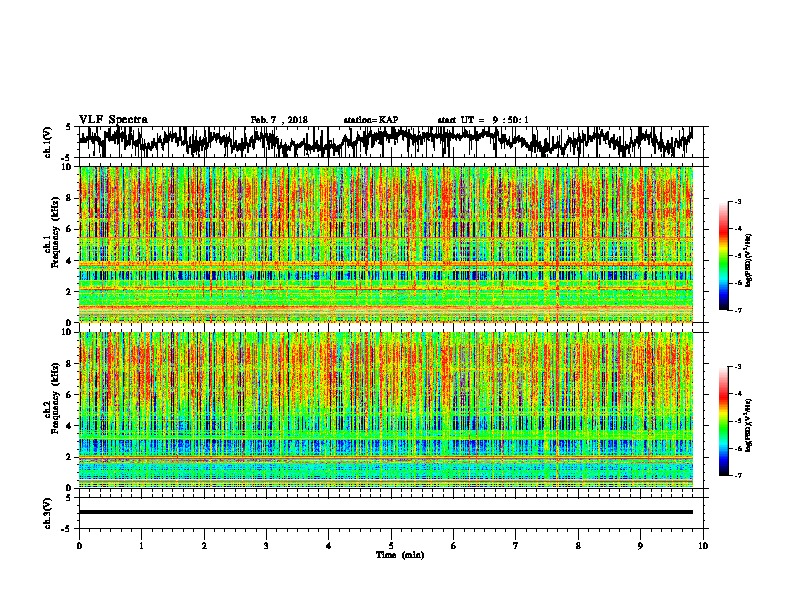Click inside the ch.1 spectrogram panel
Screen dimensions: 792x612
pyautogui.click(x=386, y=244)
